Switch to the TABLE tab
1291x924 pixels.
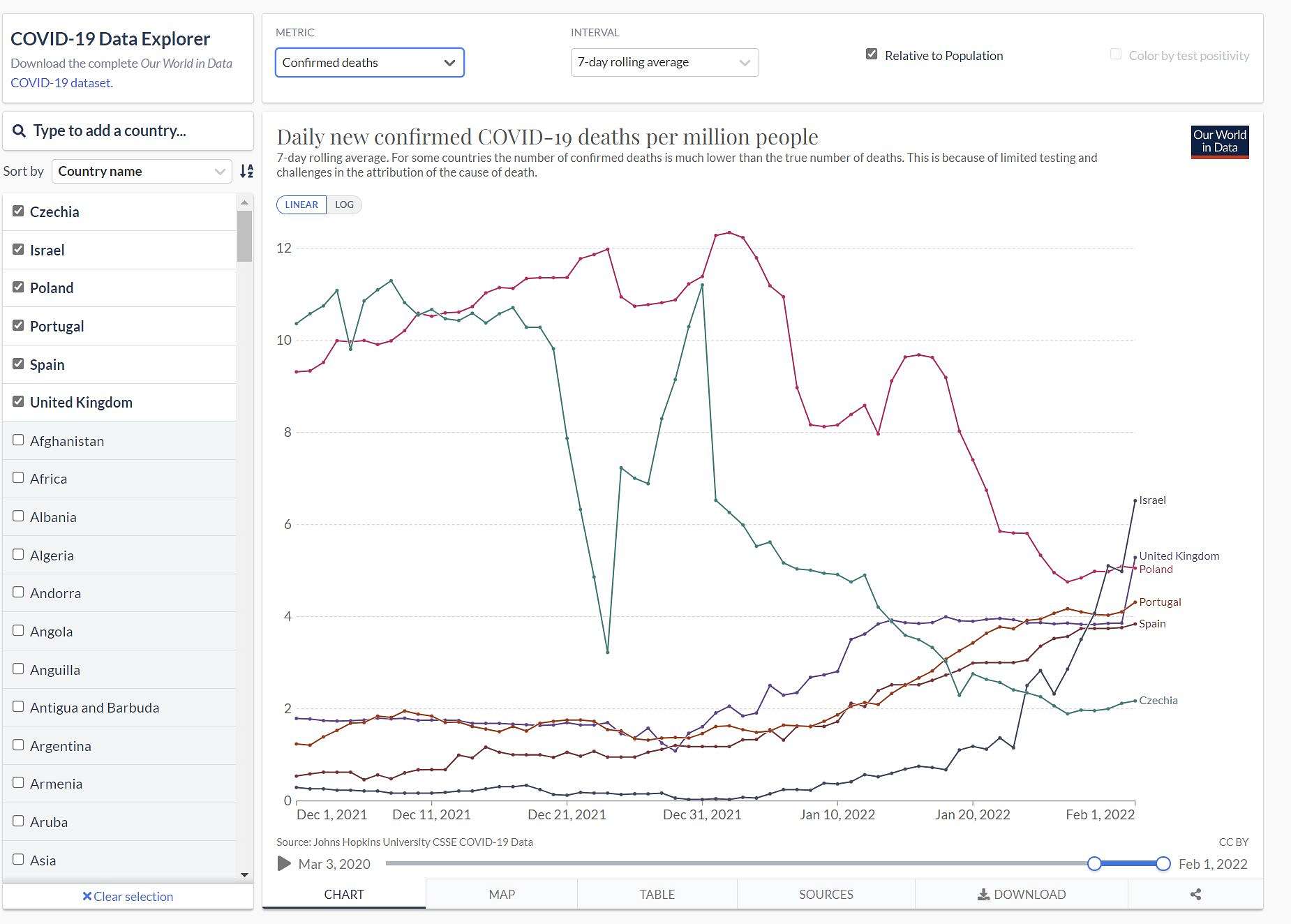pyautogui.click(x=657, y=895)
